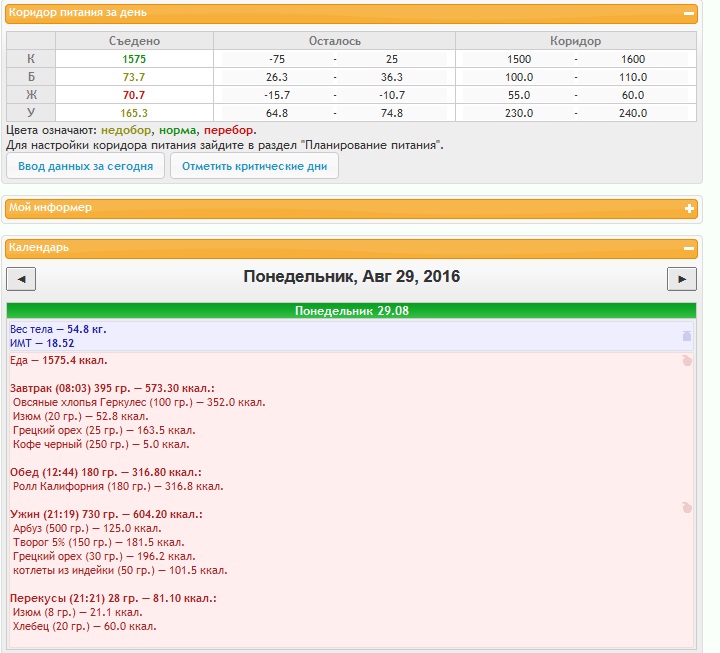
Task: Collapse the 'Коридор питания за день' panel
Action: pyautogui.click(x=688, y=13)
